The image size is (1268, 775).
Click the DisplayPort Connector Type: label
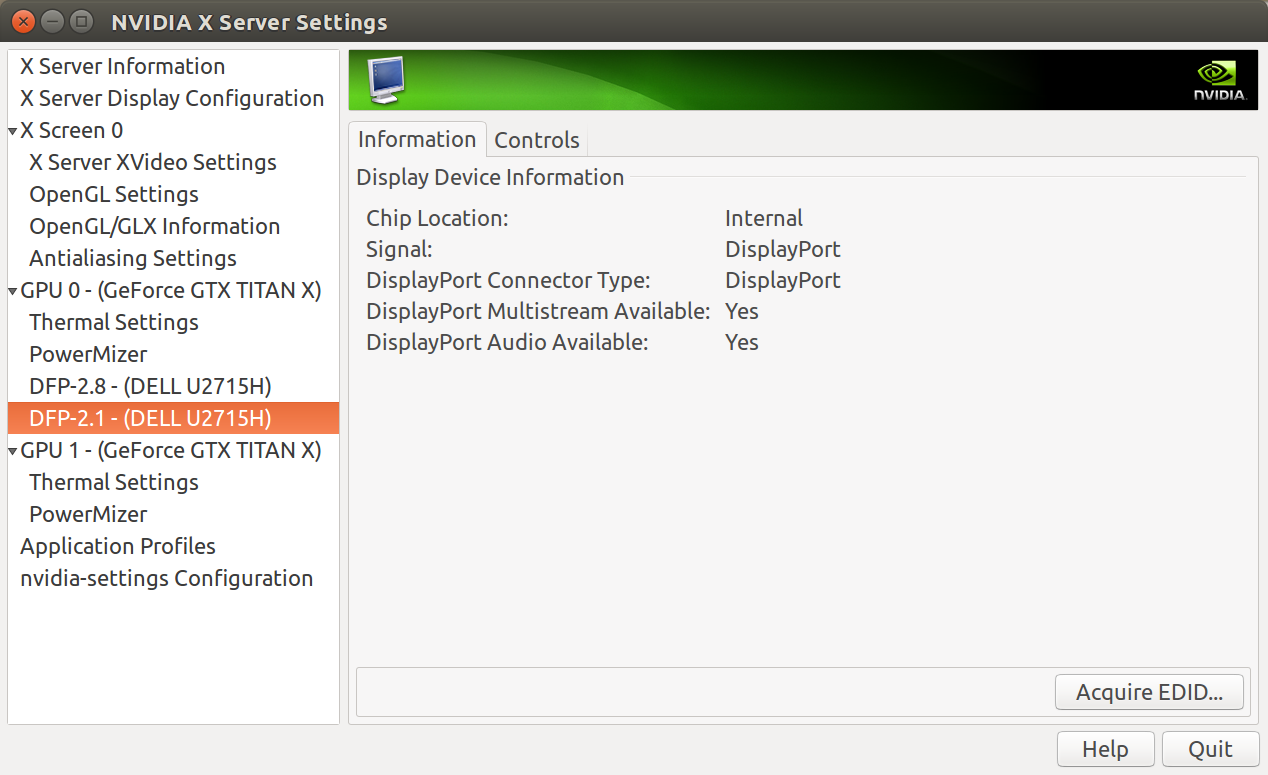(508, 280)
